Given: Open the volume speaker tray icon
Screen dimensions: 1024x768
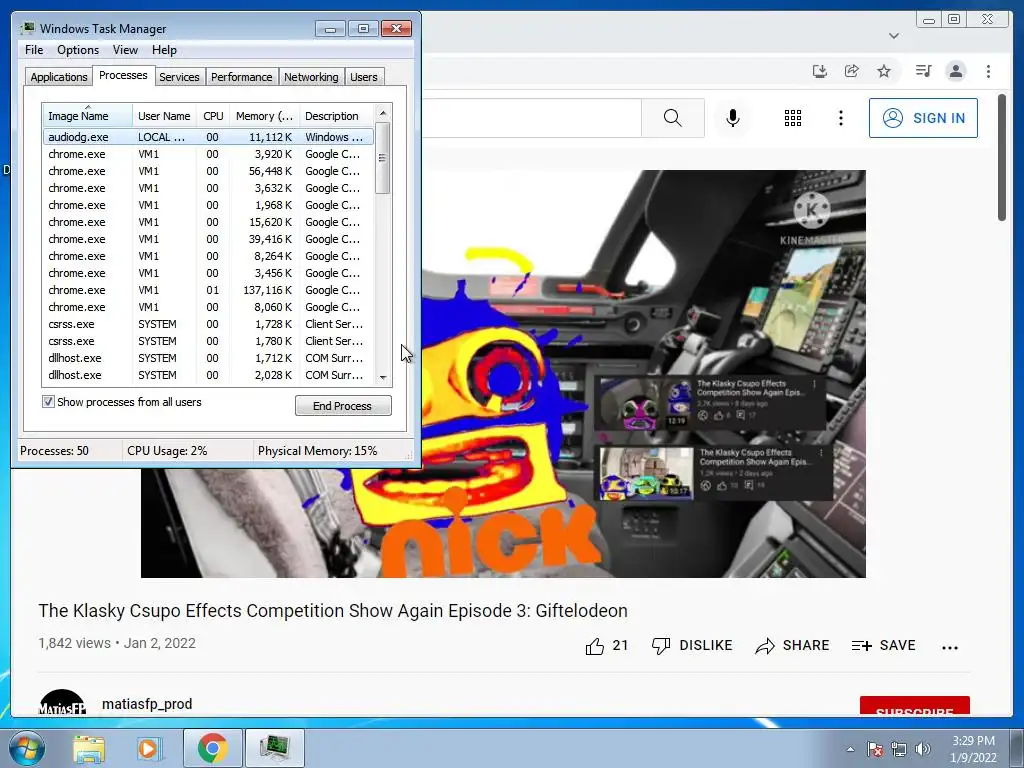Looking at the screenshot, I should pos(923,749).
